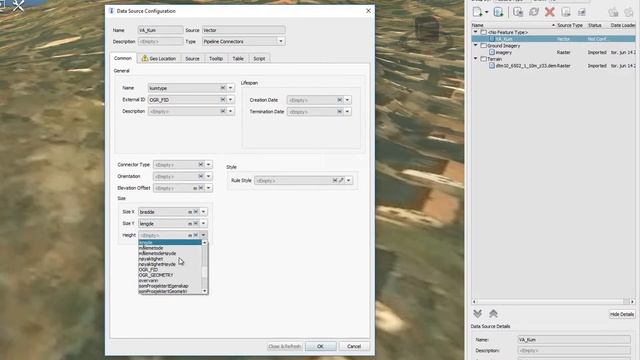The height and width of the screenshot is (360, 640).
Task: Click Data Source Details Name field
Action: point(574,340)
